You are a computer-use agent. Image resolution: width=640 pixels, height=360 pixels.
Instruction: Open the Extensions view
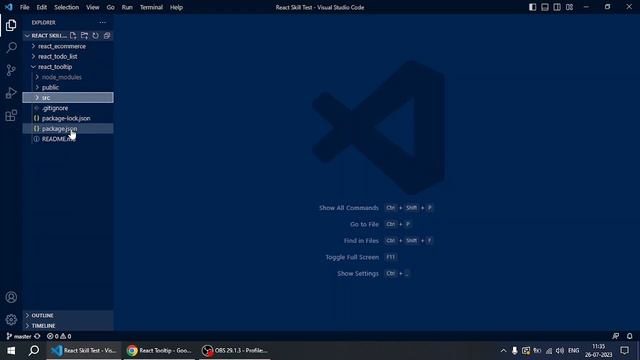tap(11, 116)
